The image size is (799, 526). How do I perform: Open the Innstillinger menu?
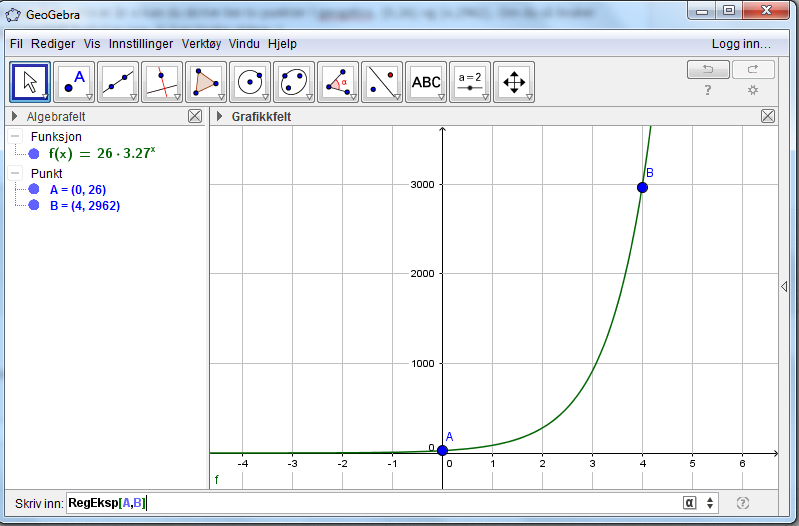141,44
